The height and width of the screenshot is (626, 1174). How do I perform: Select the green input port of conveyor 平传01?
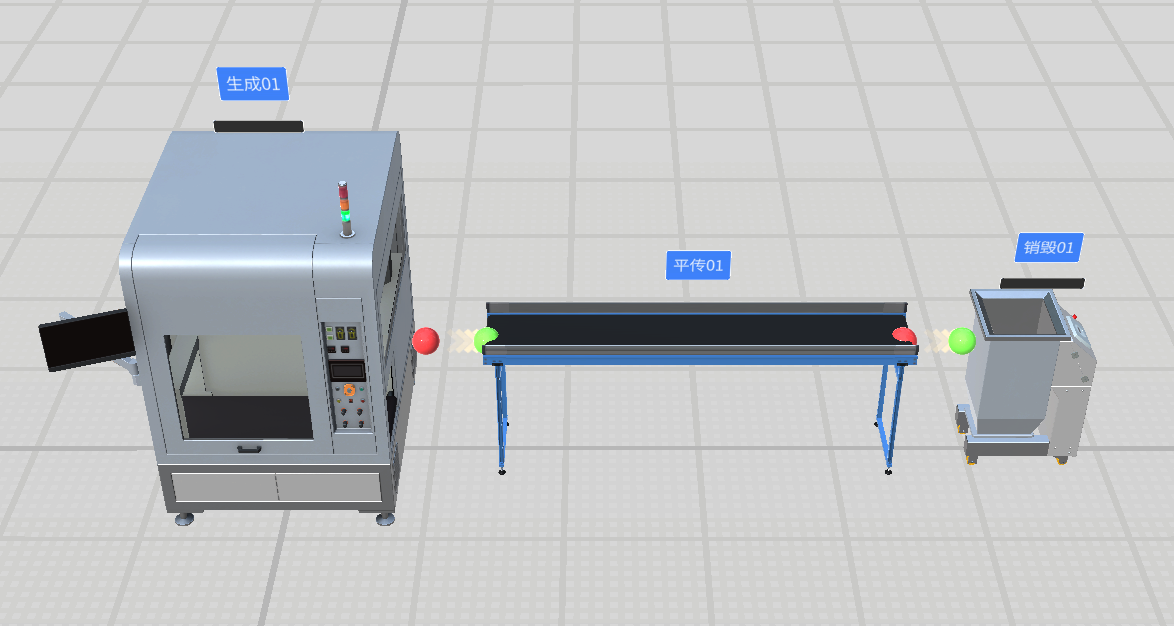(486, 338)
